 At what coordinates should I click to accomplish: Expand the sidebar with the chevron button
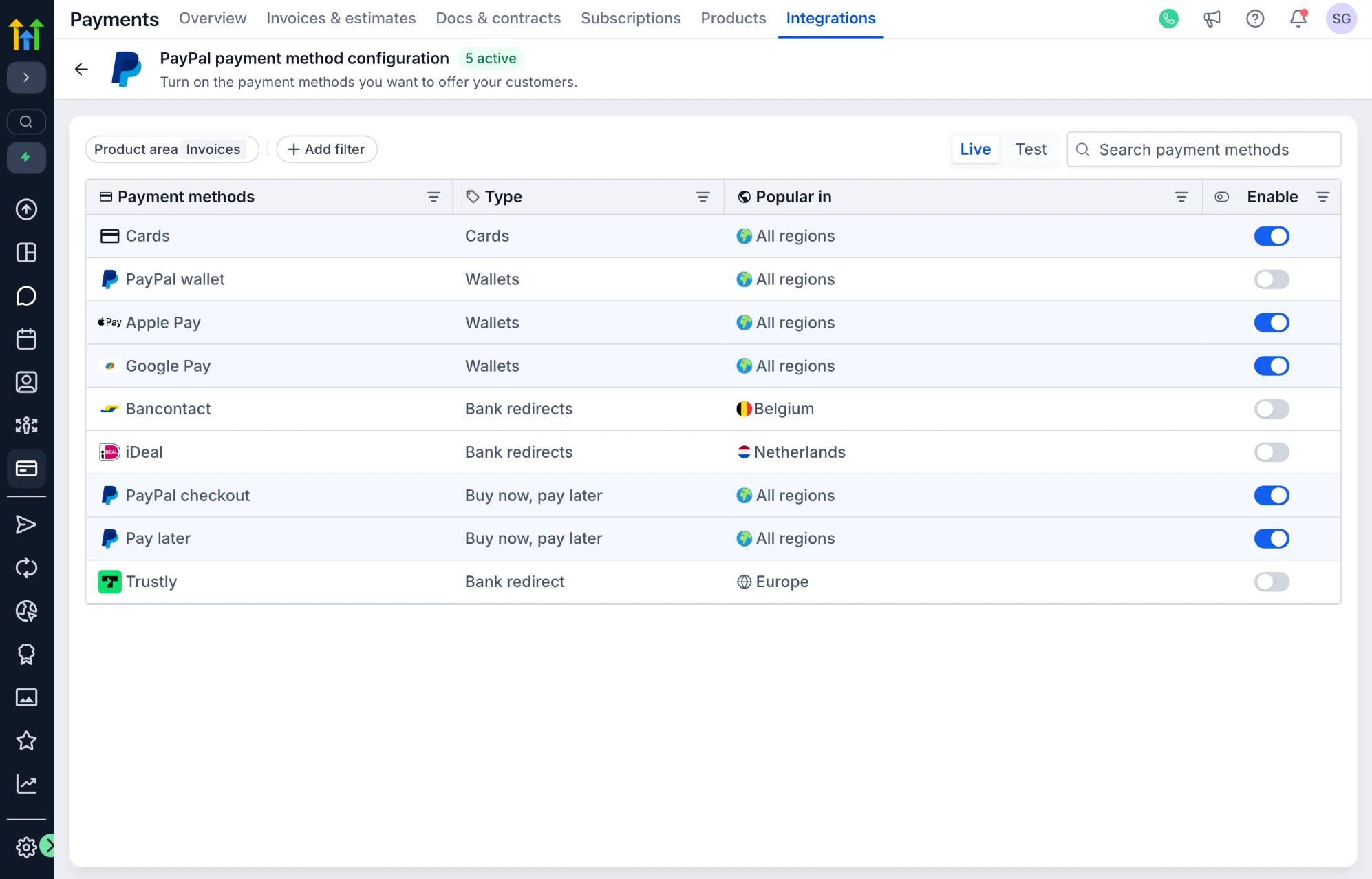pyautogui.click(x=26, y=78)
